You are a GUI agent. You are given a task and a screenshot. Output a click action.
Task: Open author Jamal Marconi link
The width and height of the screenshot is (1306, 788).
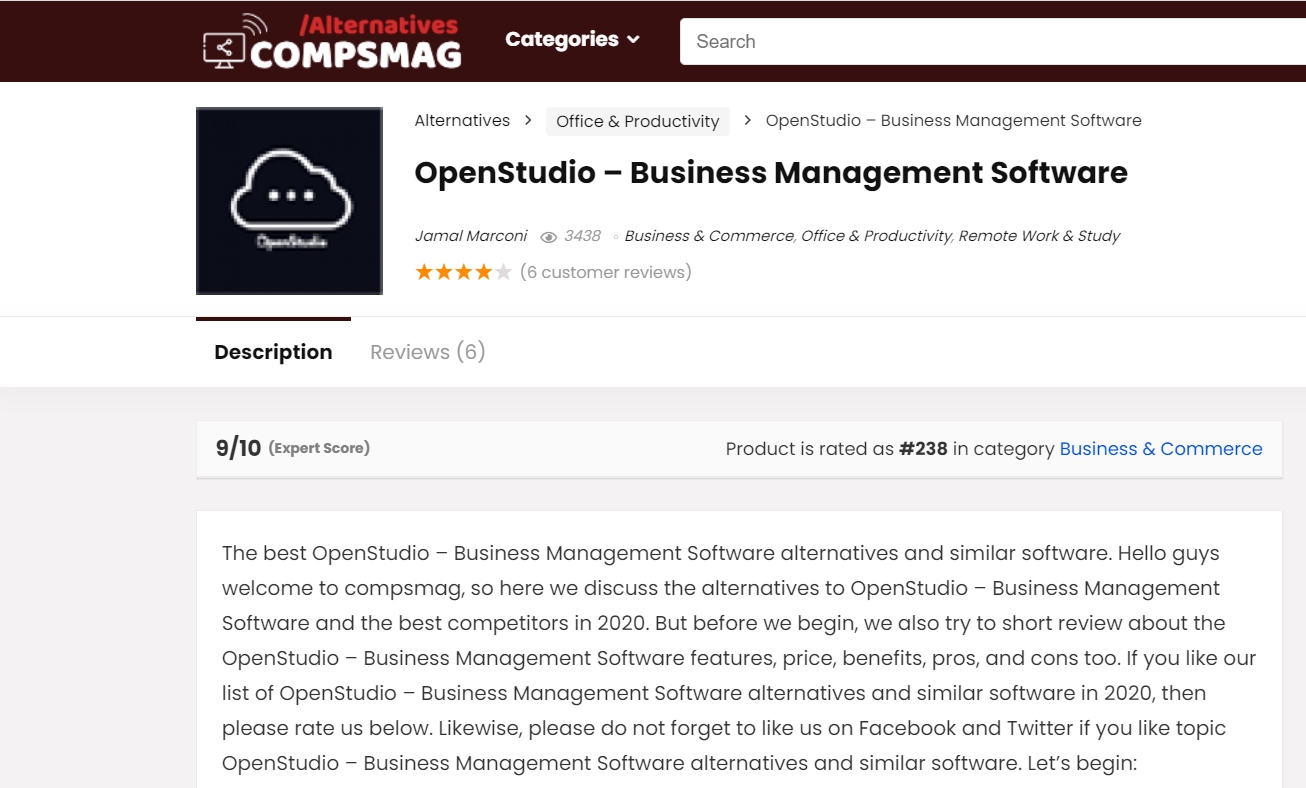tap(471, 236)
